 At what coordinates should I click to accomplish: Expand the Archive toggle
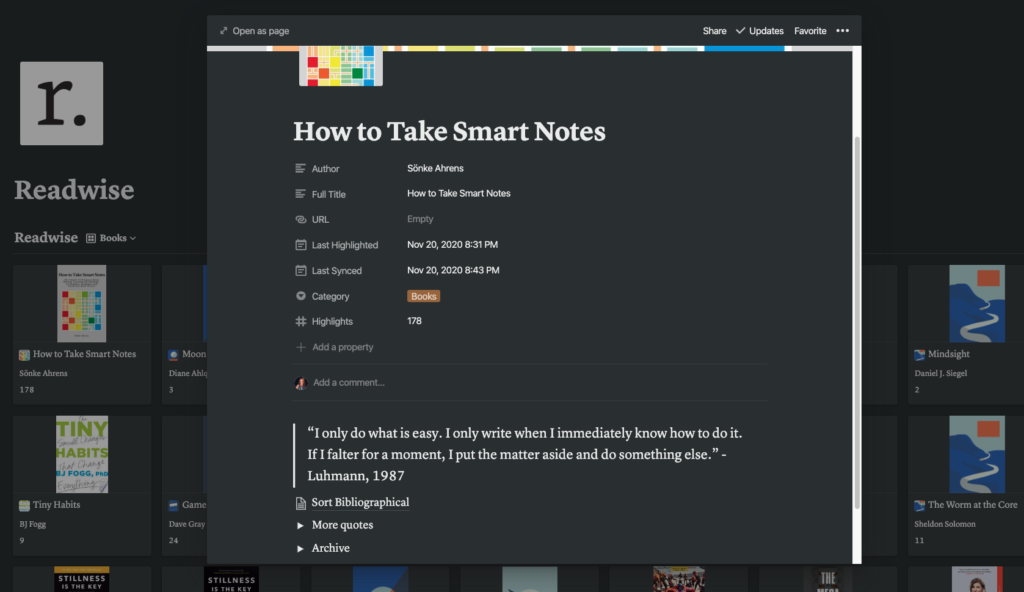(300, 549)
